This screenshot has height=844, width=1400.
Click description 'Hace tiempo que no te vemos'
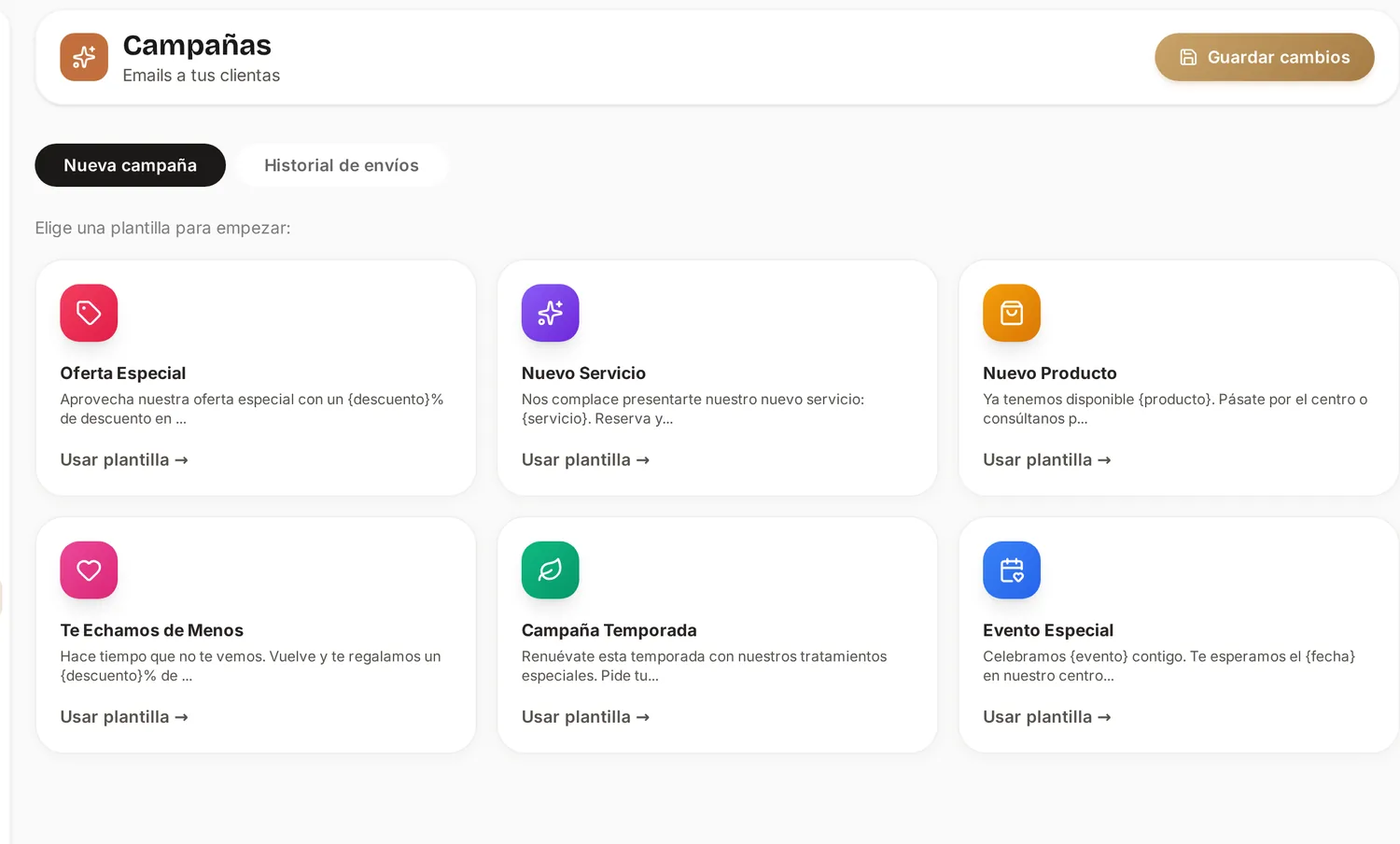[x=250, y=666]
